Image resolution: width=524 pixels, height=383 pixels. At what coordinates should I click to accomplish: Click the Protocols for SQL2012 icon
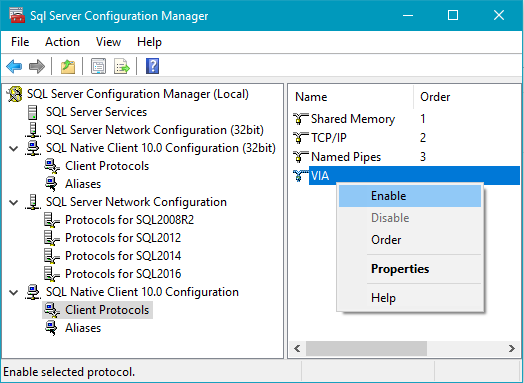52,238
